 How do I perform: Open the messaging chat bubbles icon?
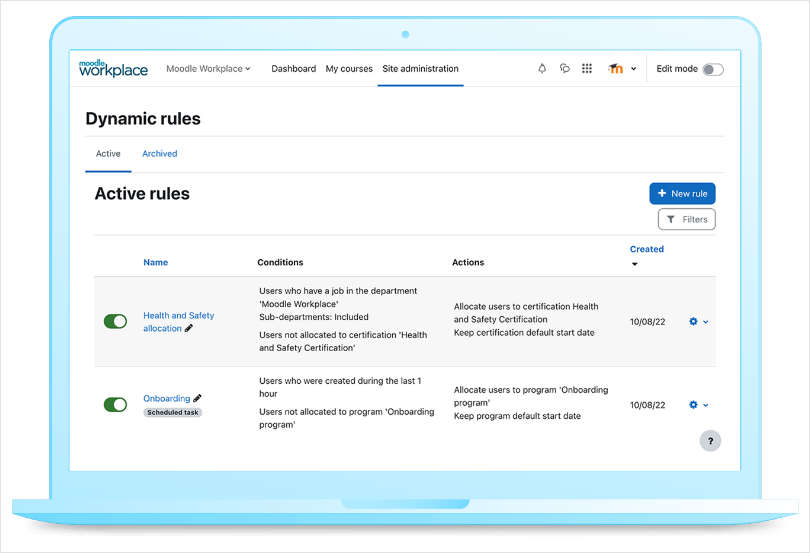(x=565, y=68)
